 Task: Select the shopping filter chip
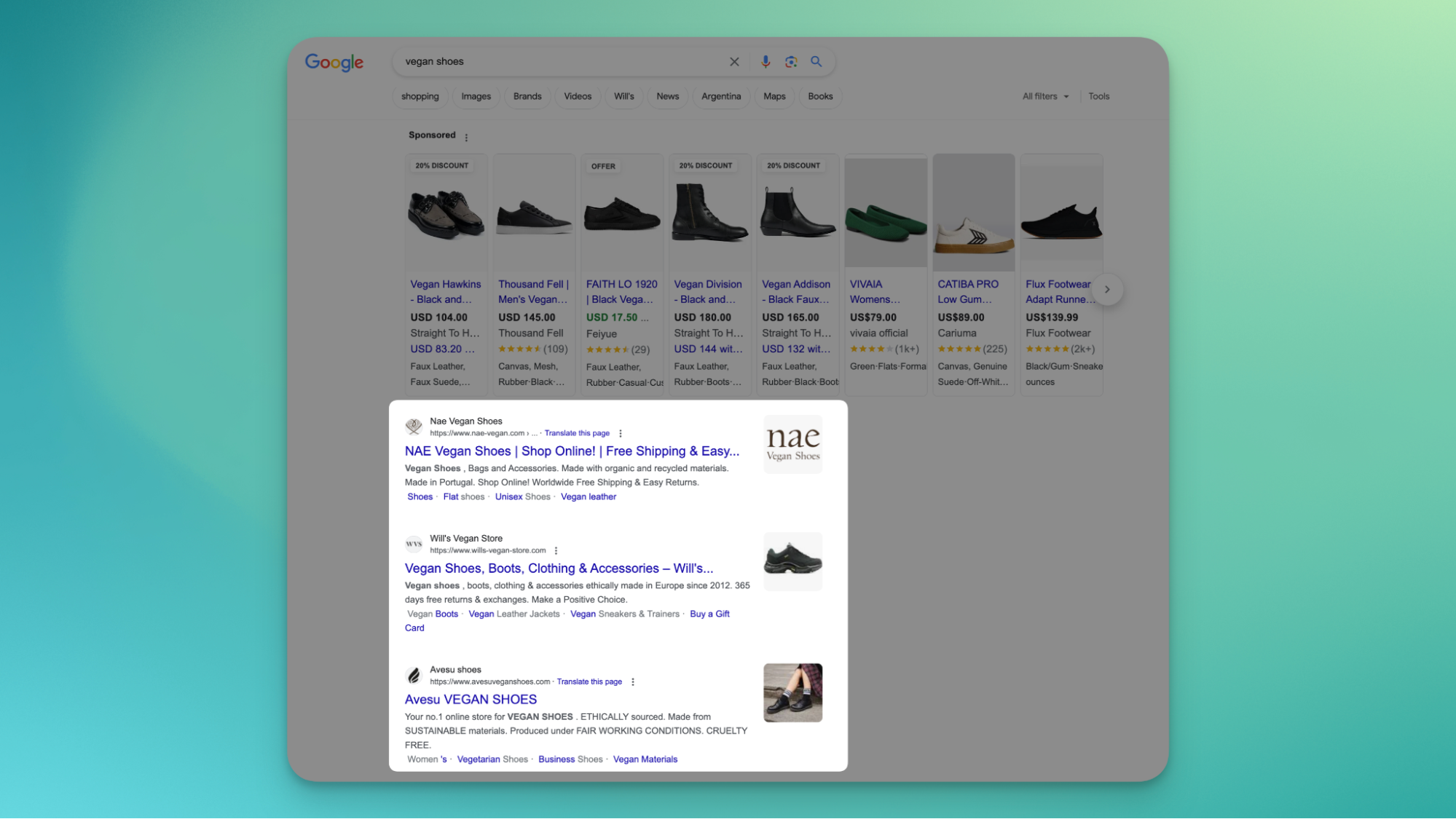click(x=420, y=96)
